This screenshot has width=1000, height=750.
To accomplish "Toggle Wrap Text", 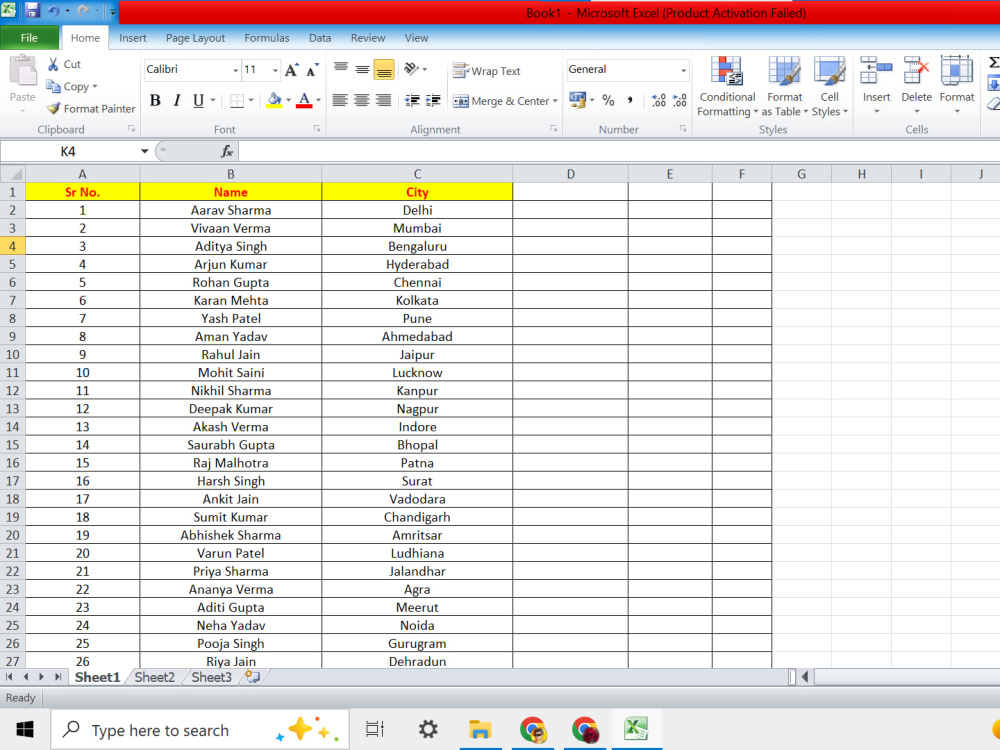I will point(487,71).
